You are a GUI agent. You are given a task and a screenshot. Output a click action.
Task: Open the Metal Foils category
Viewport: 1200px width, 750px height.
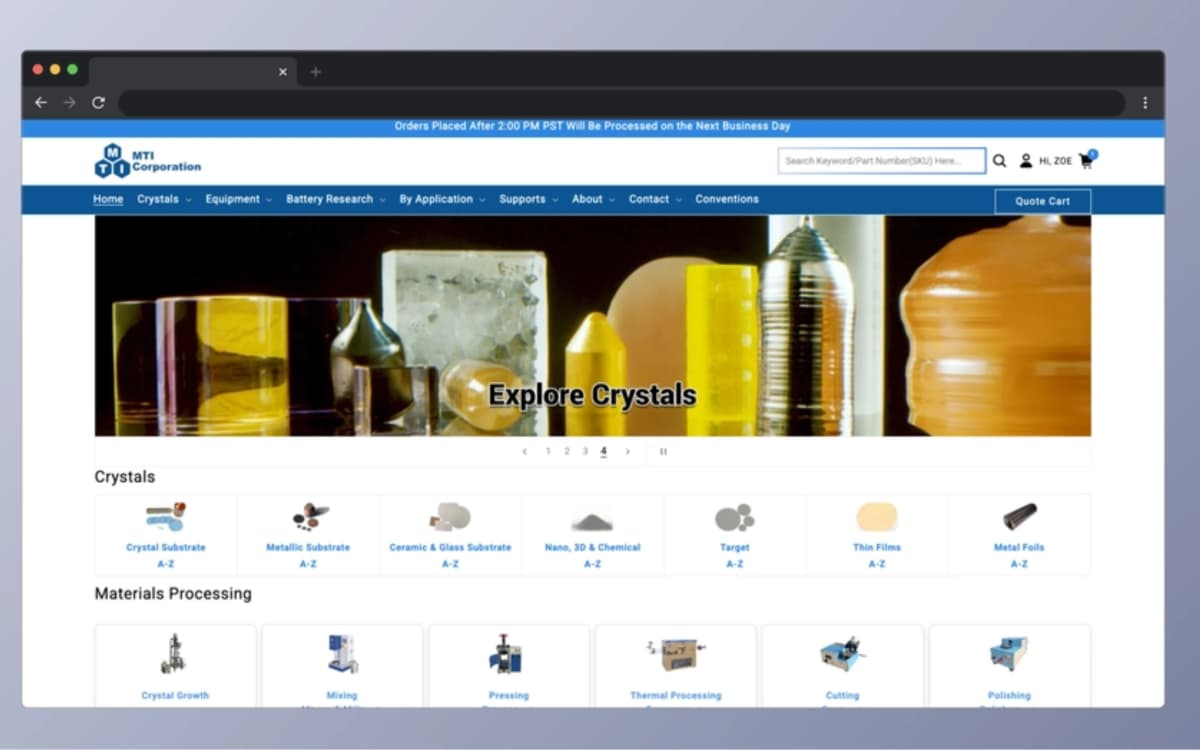pyautogui.click(x=1019, y=517)
